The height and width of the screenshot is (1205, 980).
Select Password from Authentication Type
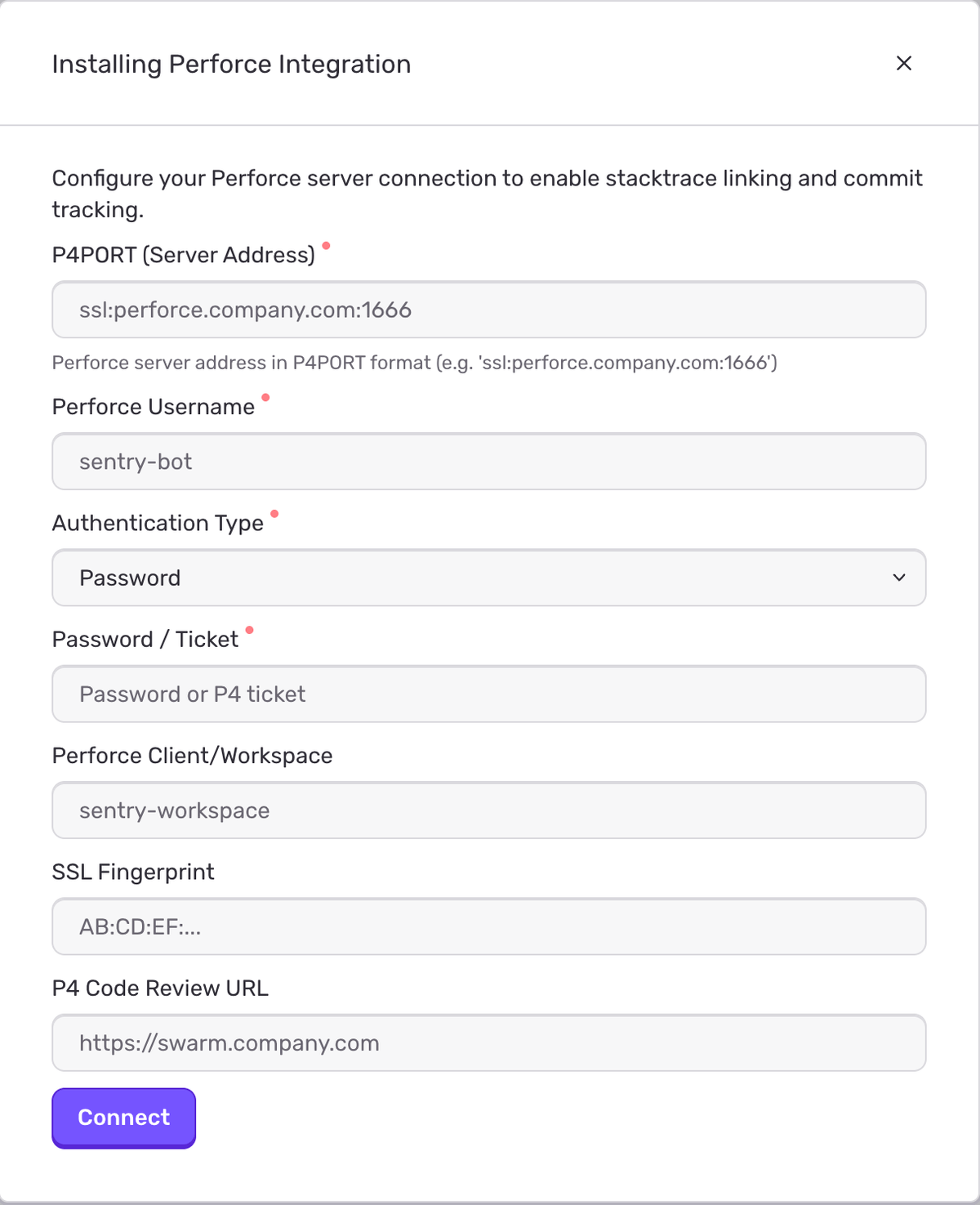[488, 578]
